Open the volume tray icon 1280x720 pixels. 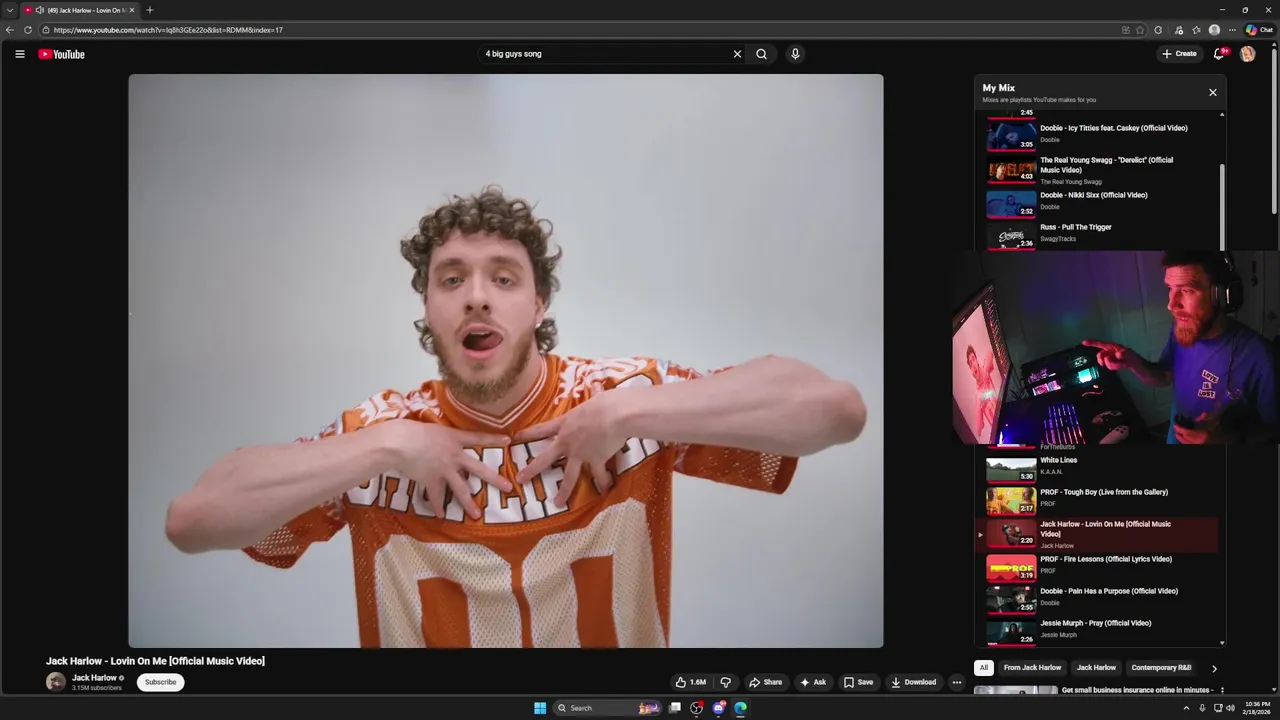click(x=1231, y=708)
